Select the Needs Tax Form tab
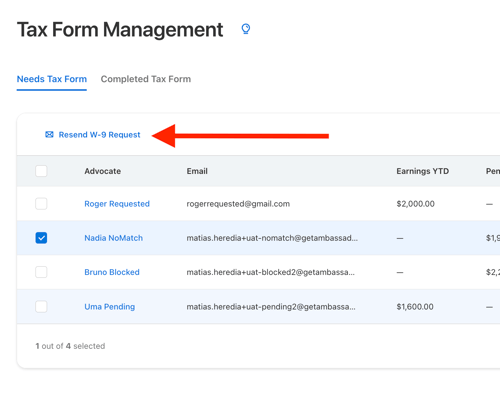 (52, 79)
